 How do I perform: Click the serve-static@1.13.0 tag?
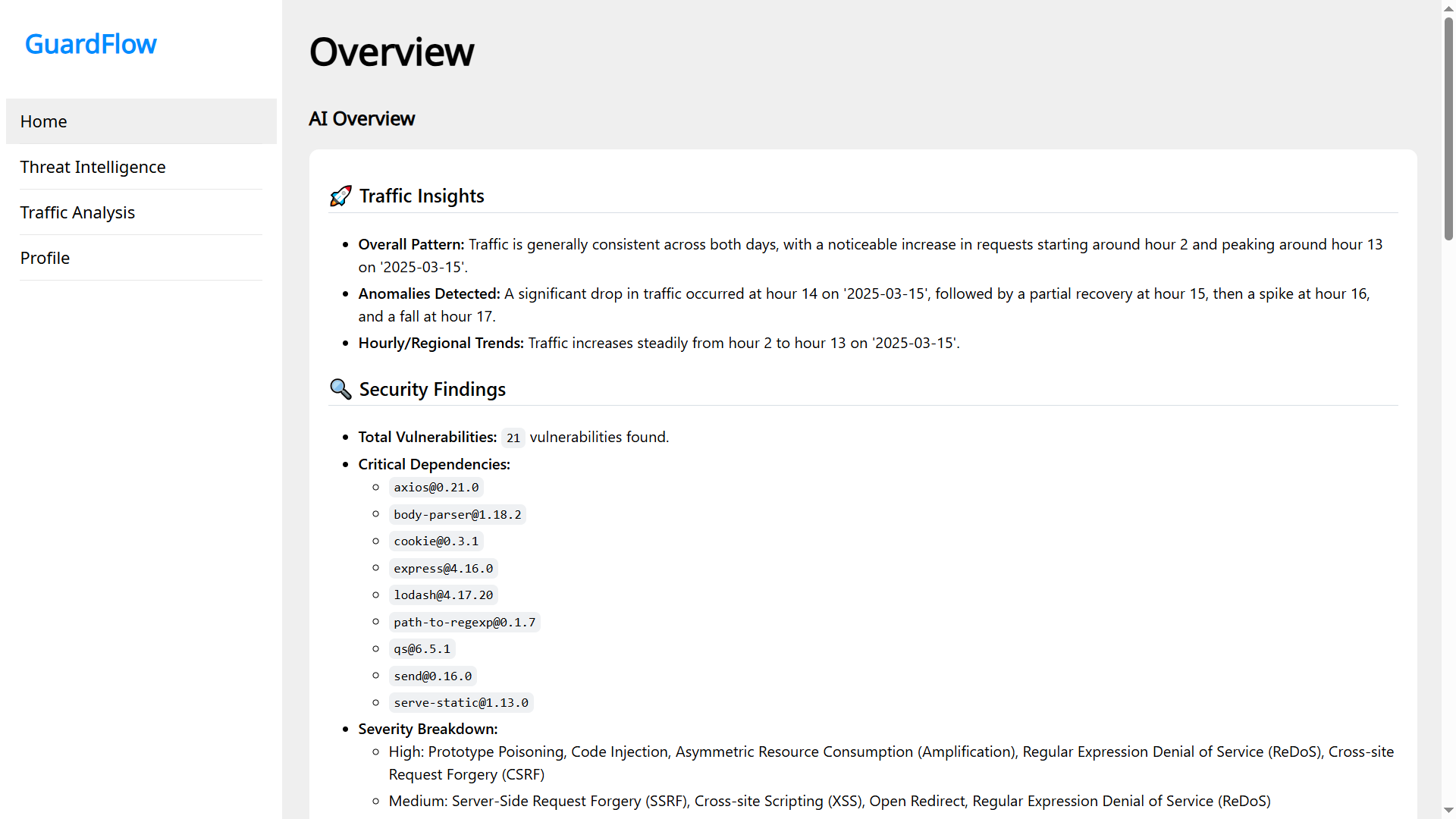pos(460,703)
